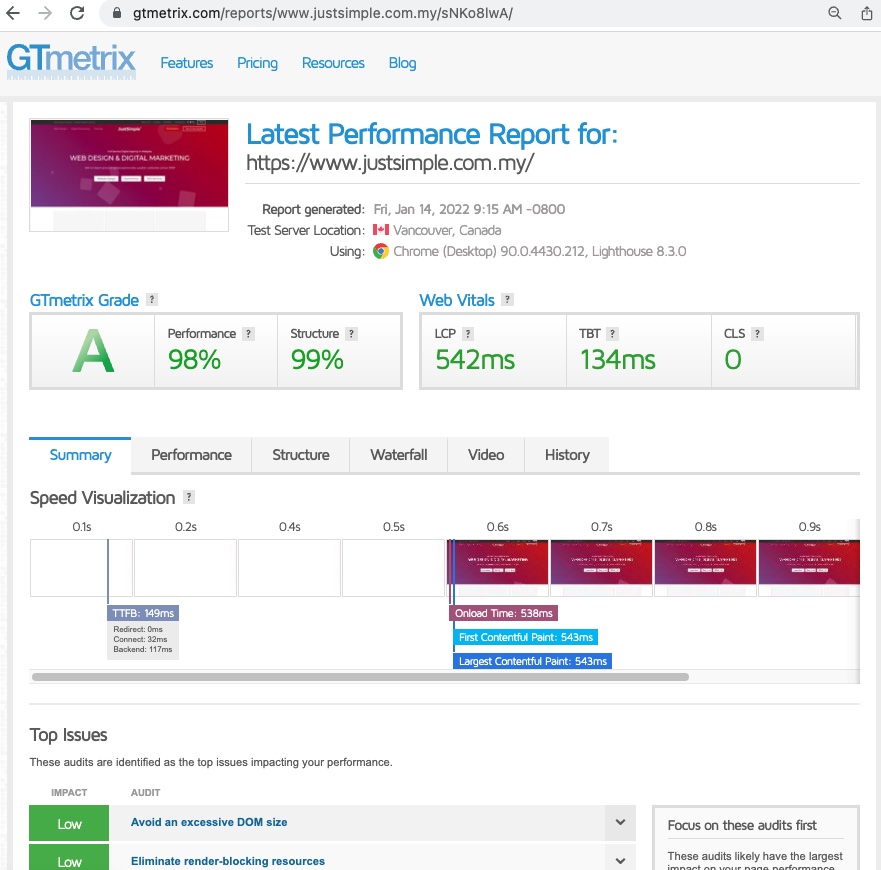Image resolution: width=881 pixels, height=870 pixels.
Task: Click the CLS value 0
Action: coord(733,360)
